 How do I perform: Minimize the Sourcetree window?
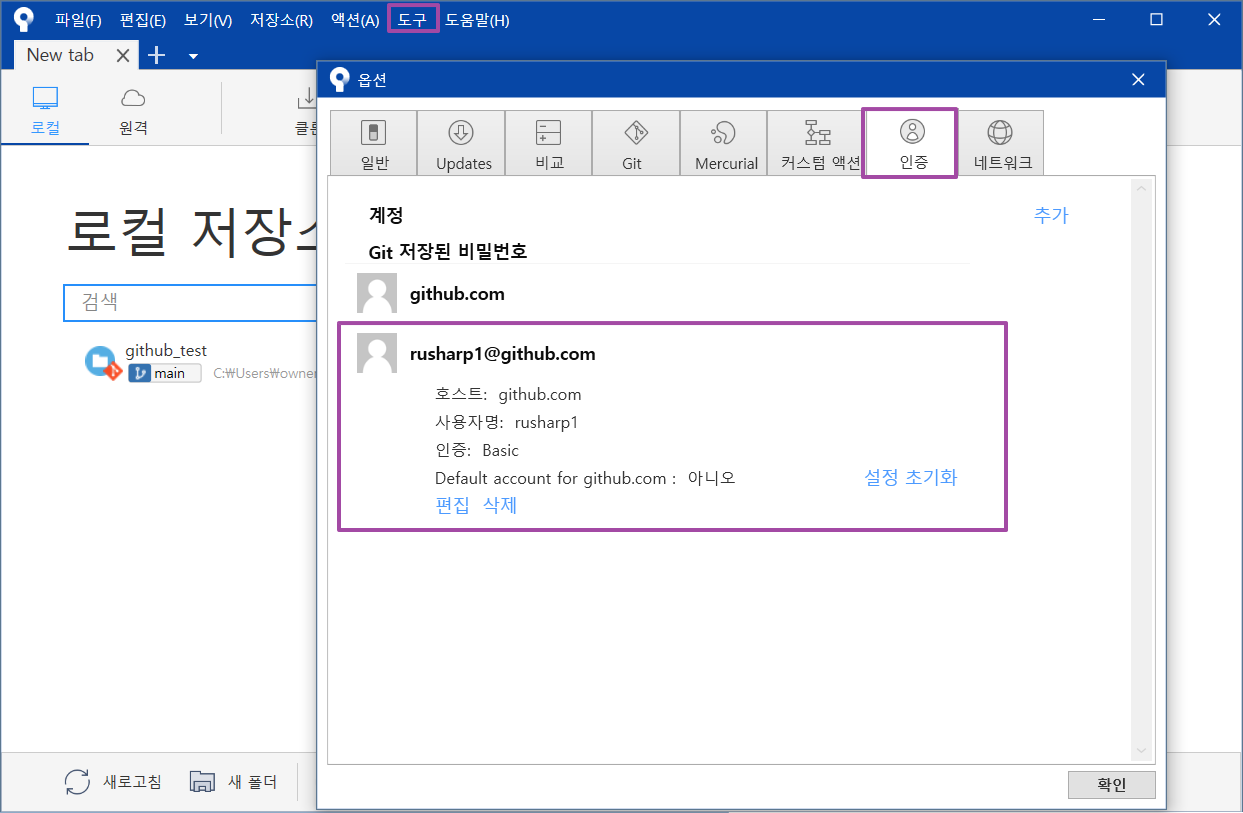pyautogui.click(x=1098, y=19)
